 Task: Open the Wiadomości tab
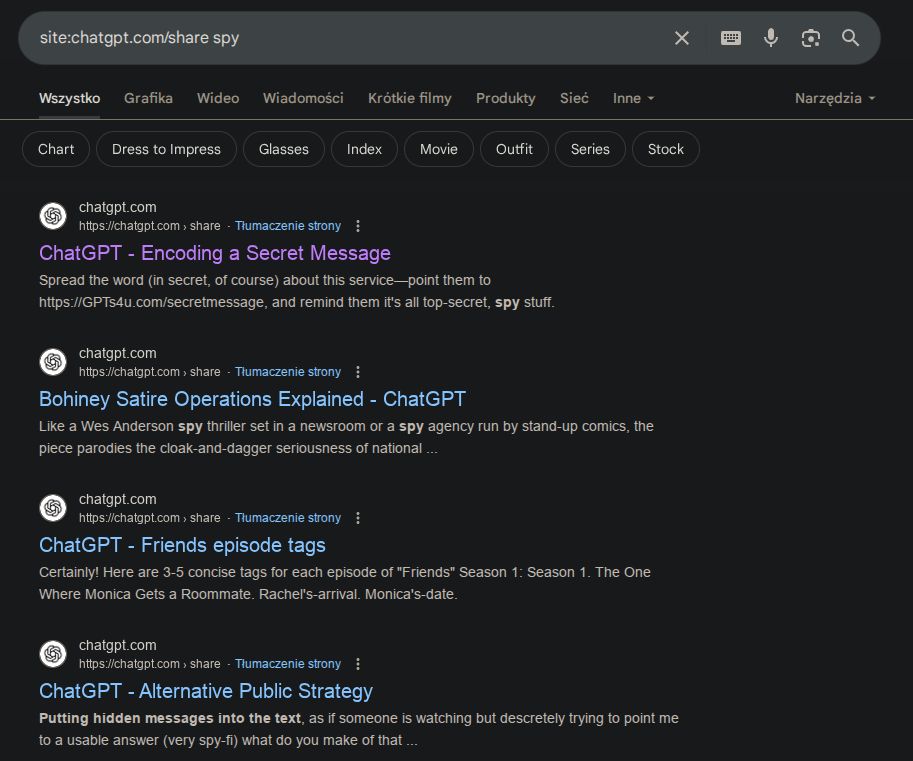[x=303, y=98]
